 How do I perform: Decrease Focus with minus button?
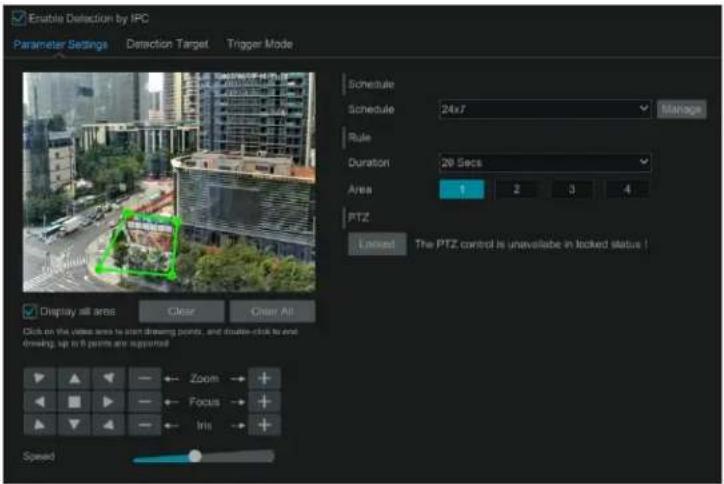point(145,402)
